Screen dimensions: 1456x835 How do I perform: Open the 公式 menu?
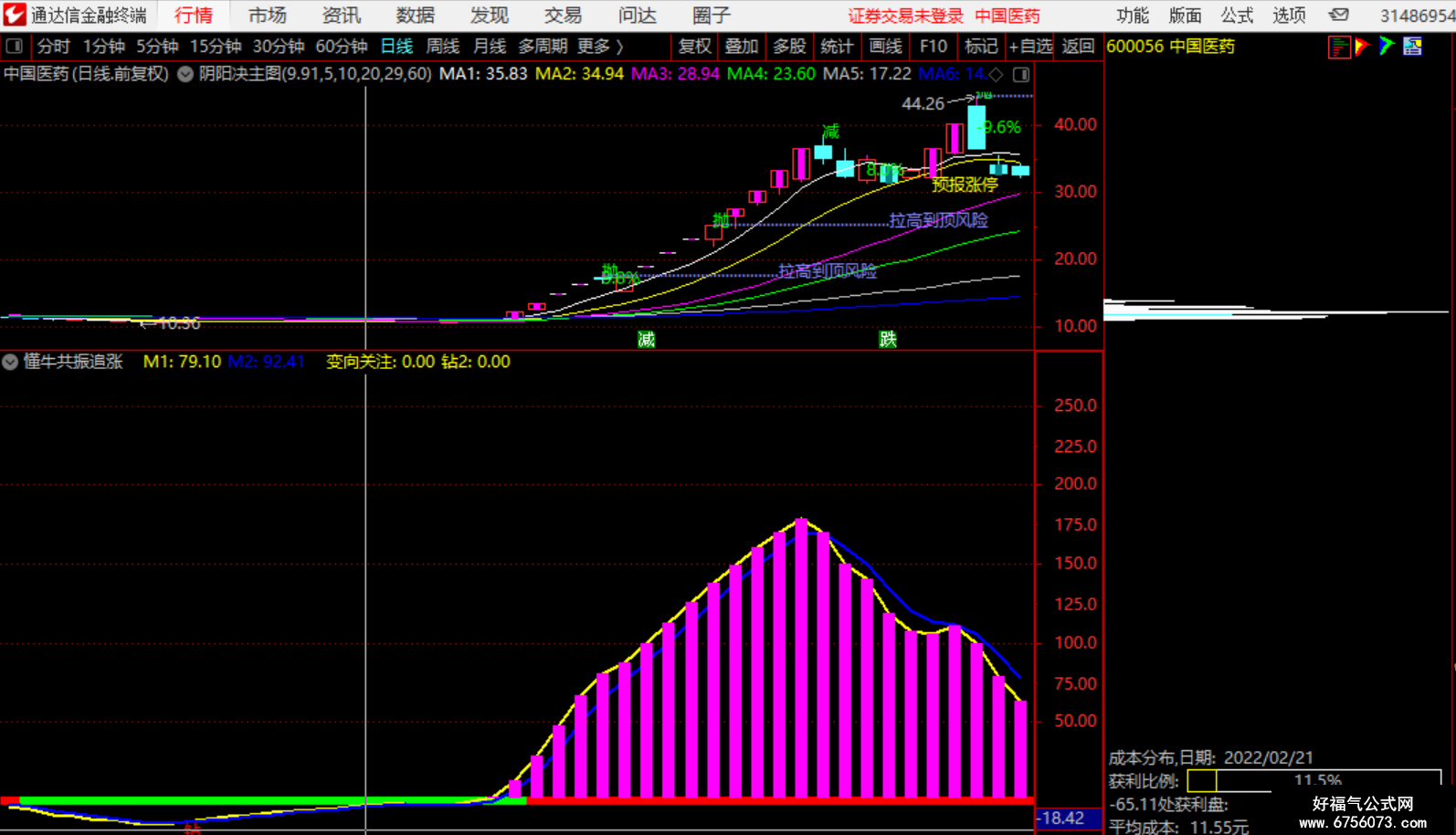coord(1238,15)
